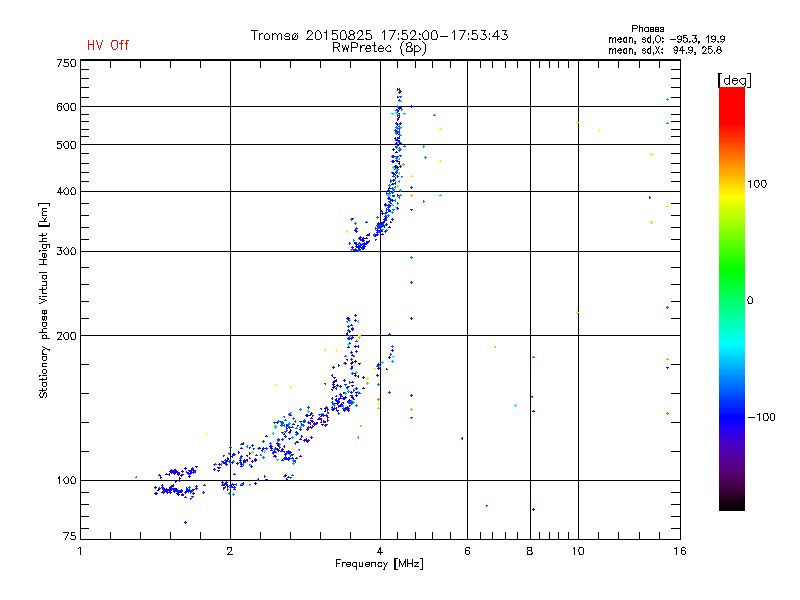800x600 pixels.
Task: Click the x-axis label '10'
Action: pos(578,551)
